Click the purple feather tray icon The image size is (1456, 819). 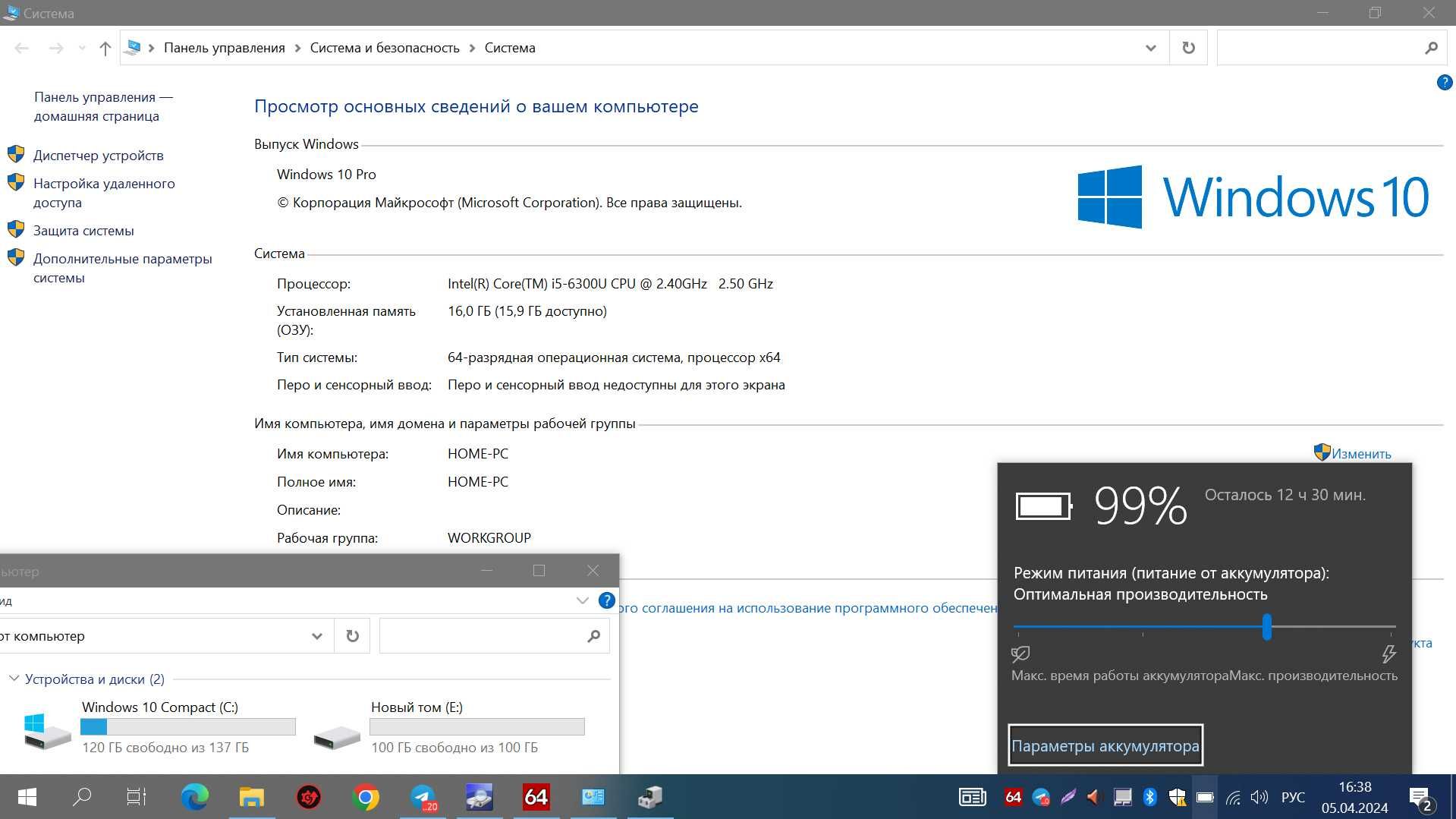1068,797
